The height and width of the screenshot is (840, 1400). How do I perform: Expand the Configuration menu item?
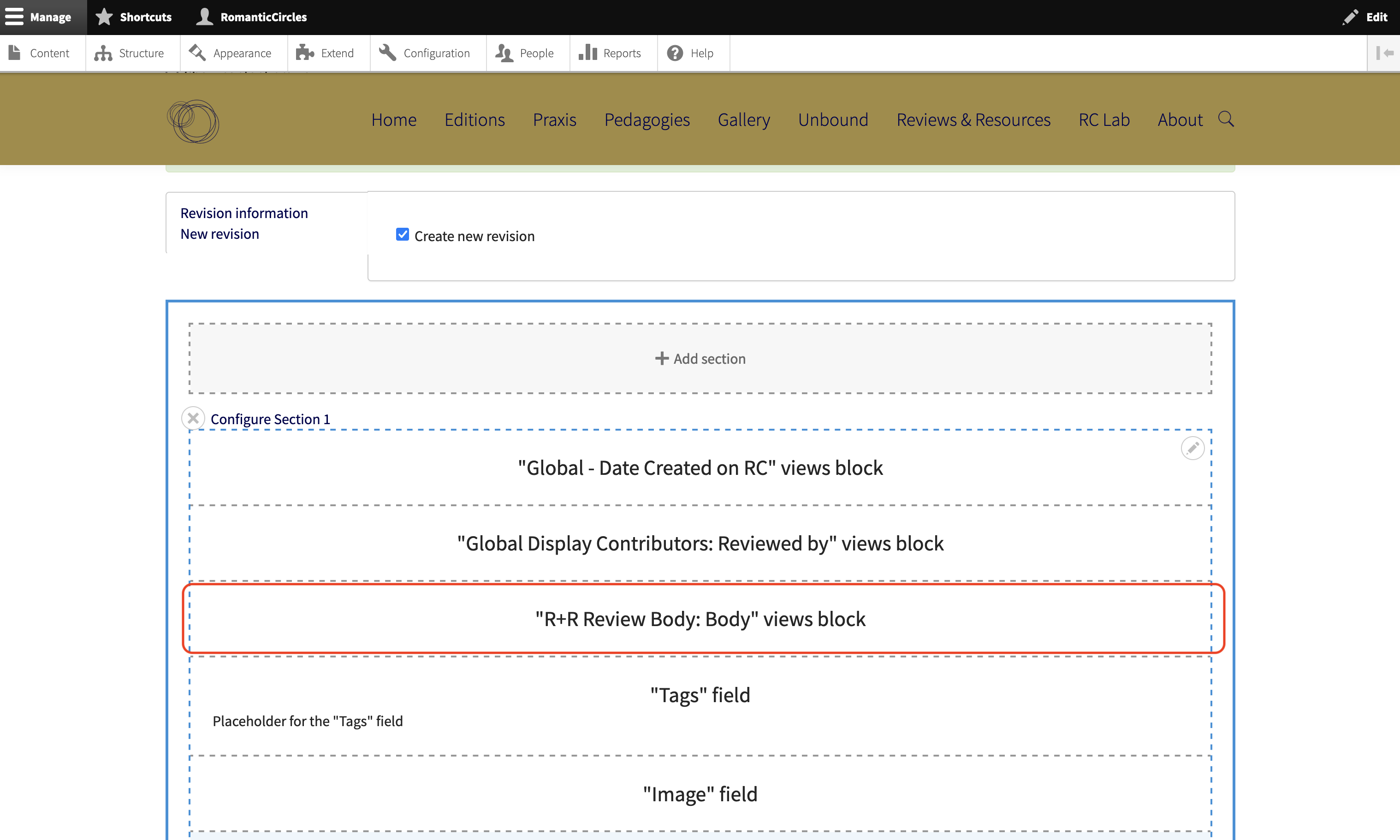(435, 53)
